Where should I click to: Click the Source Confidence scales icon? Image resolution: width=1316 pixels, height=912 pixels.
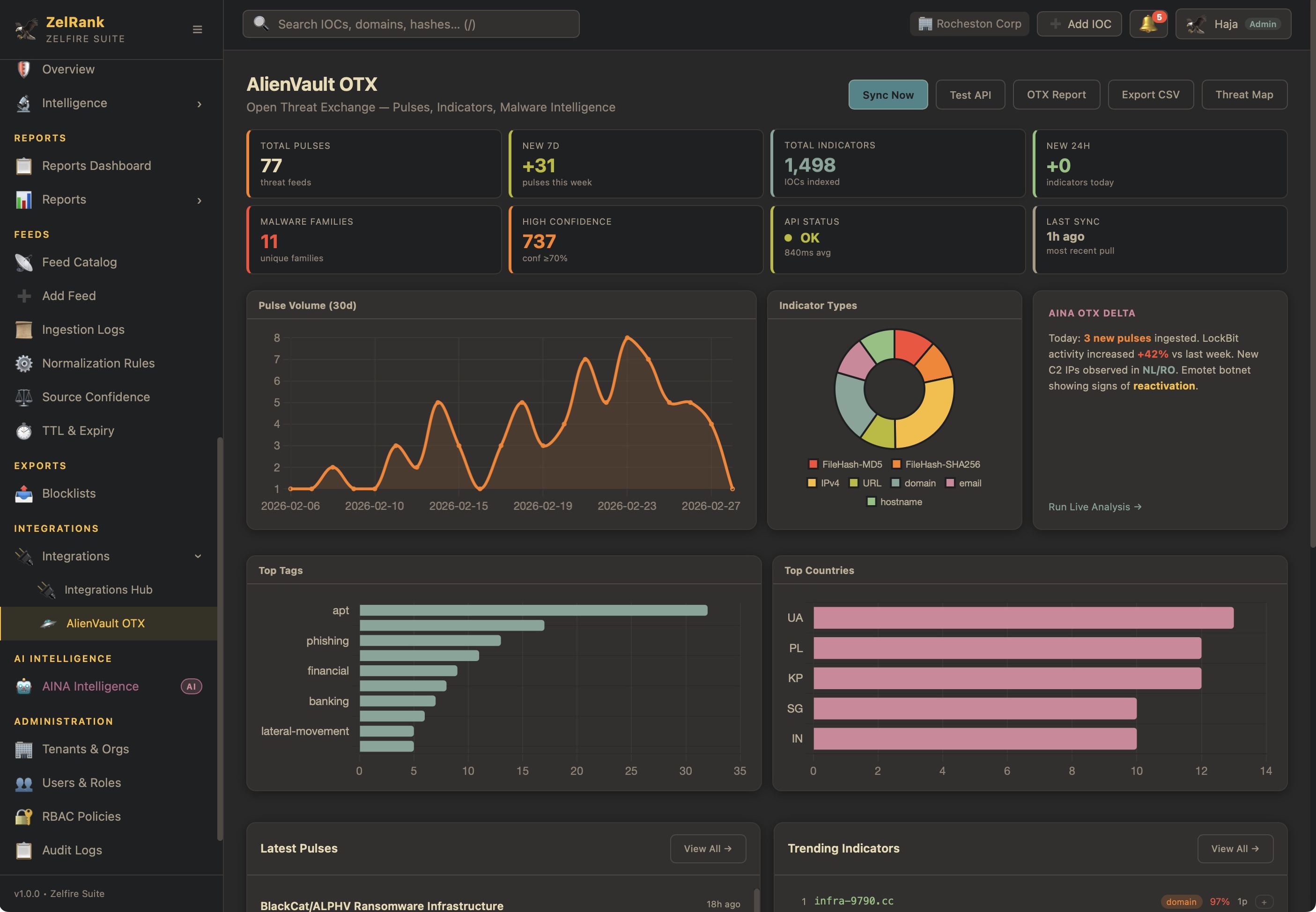click(x=23, y=397)
